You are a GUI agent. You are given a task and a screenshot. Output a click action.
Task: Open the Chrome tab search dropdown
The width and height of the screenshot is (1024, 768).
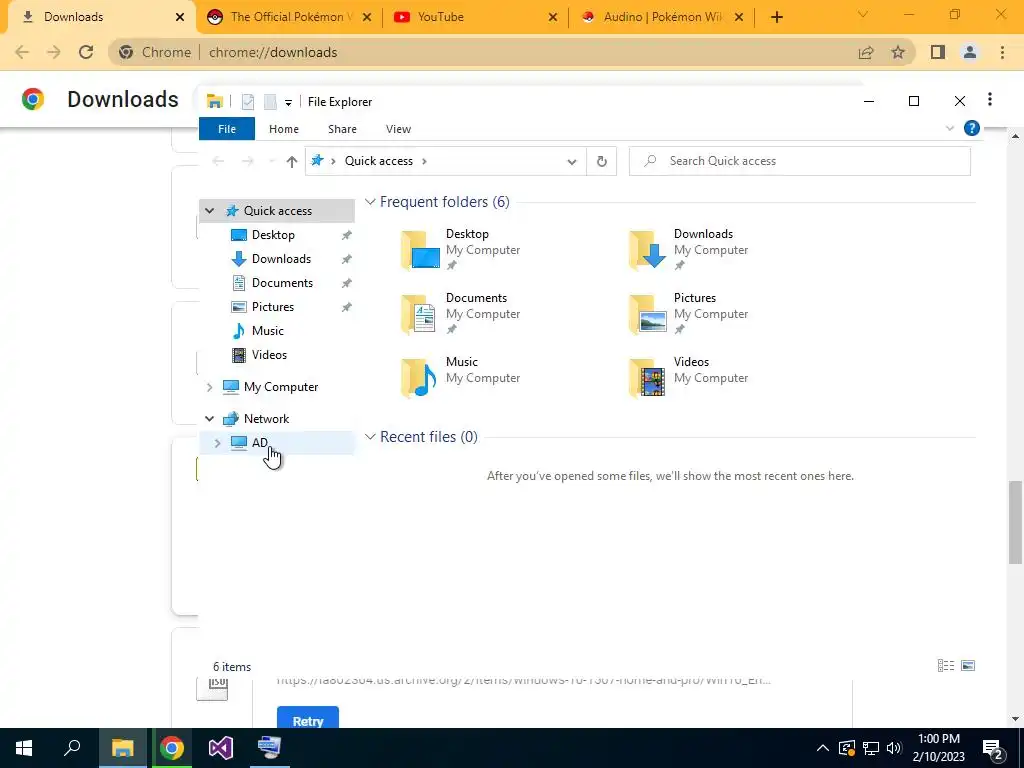pyautogui.click(x=862, y=14)
